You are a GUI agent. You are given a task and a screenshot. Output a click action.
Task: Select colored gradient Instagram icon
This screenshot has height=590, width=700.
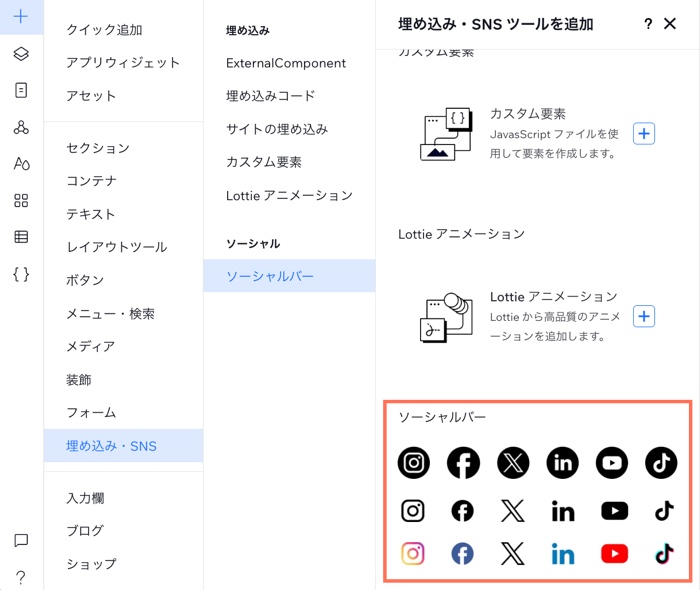pyautogui.click(x=413, y=554)
